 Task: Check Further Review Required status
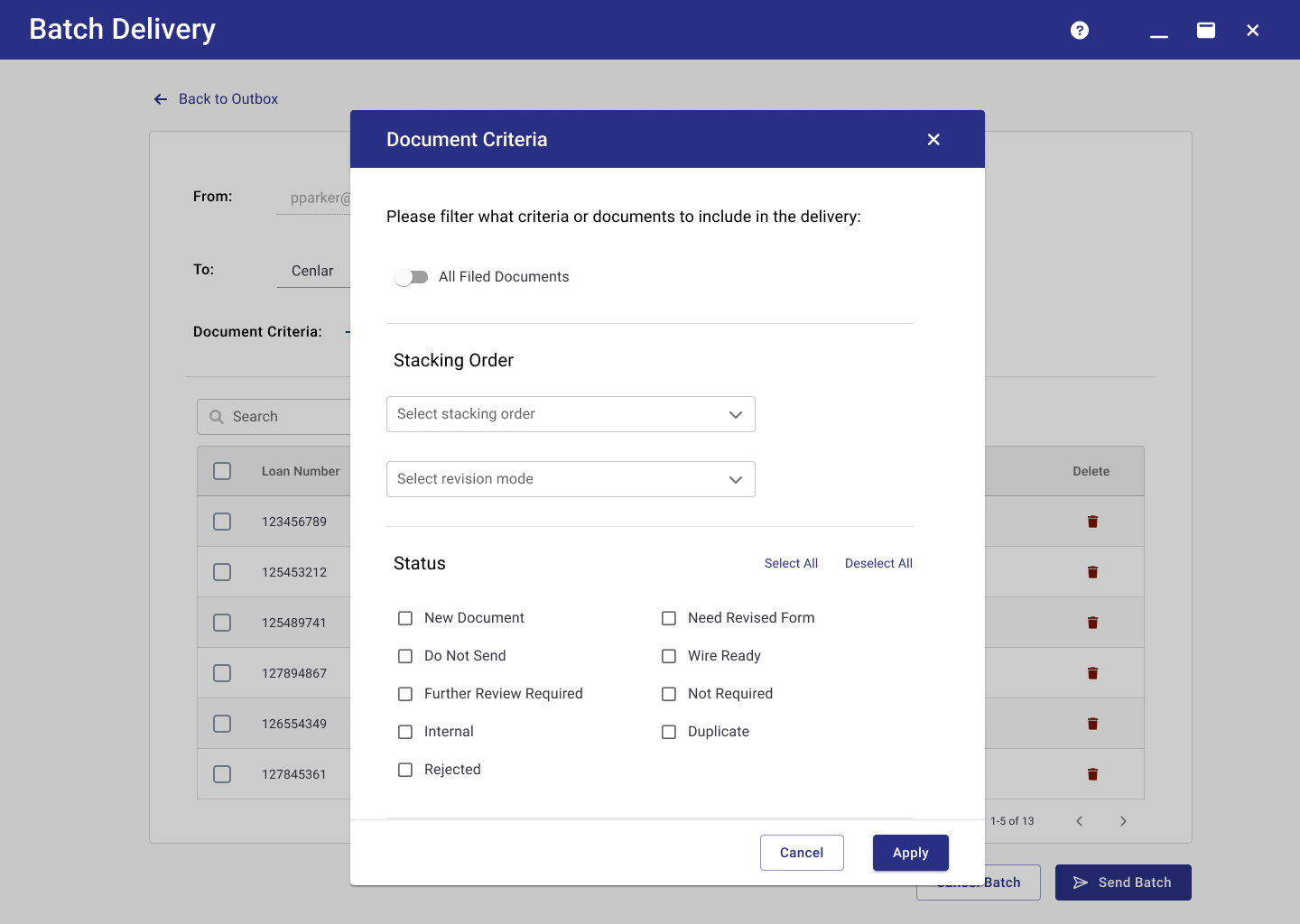(405, 694)
